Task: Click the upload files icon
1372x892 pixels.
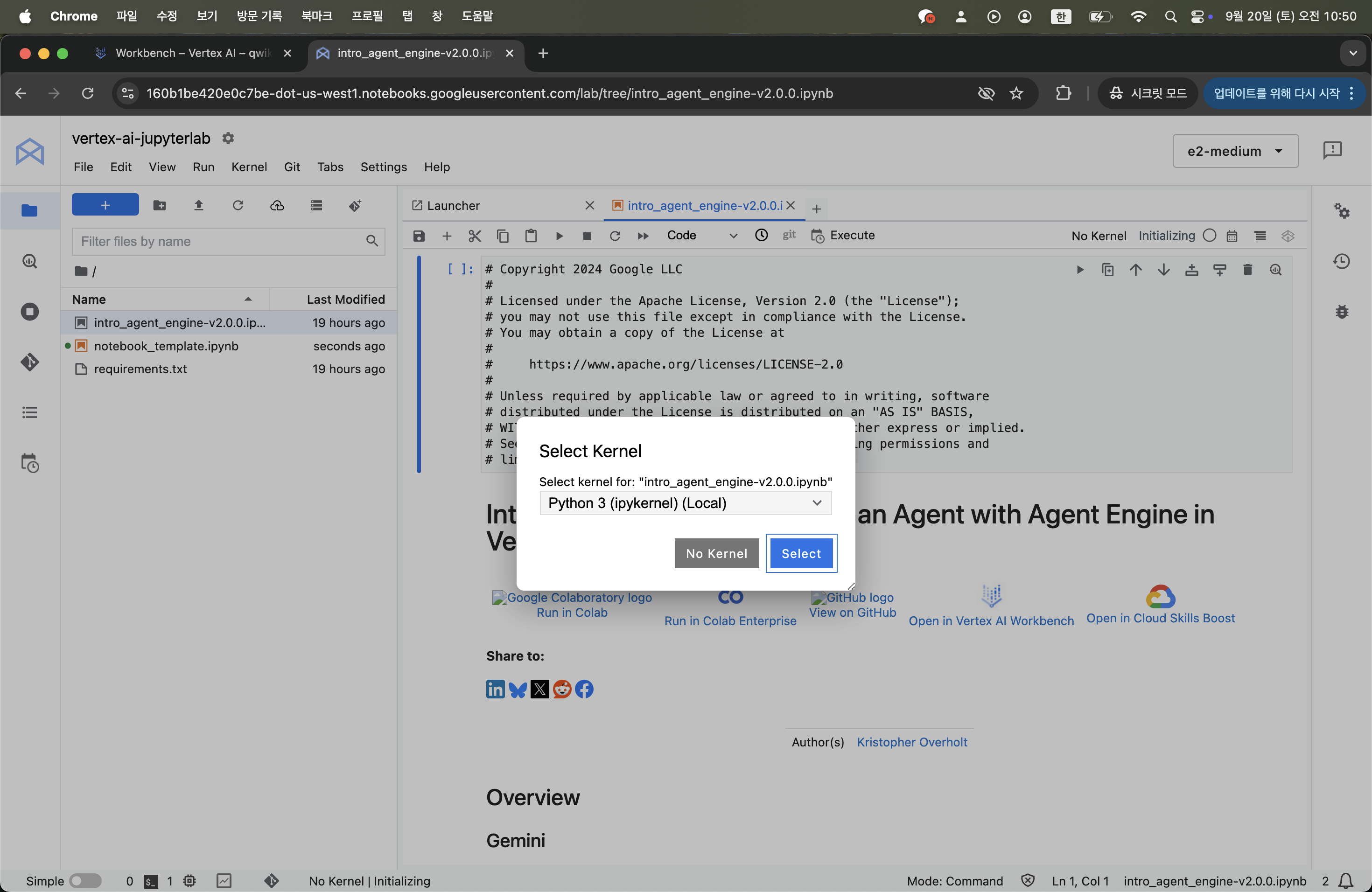Action: point(198,206)
